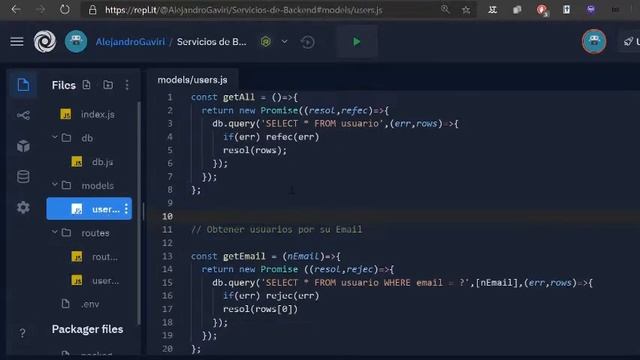Expand the repl info dropdown chevron
The image size is (640, 360).
[x=284, y=42]
